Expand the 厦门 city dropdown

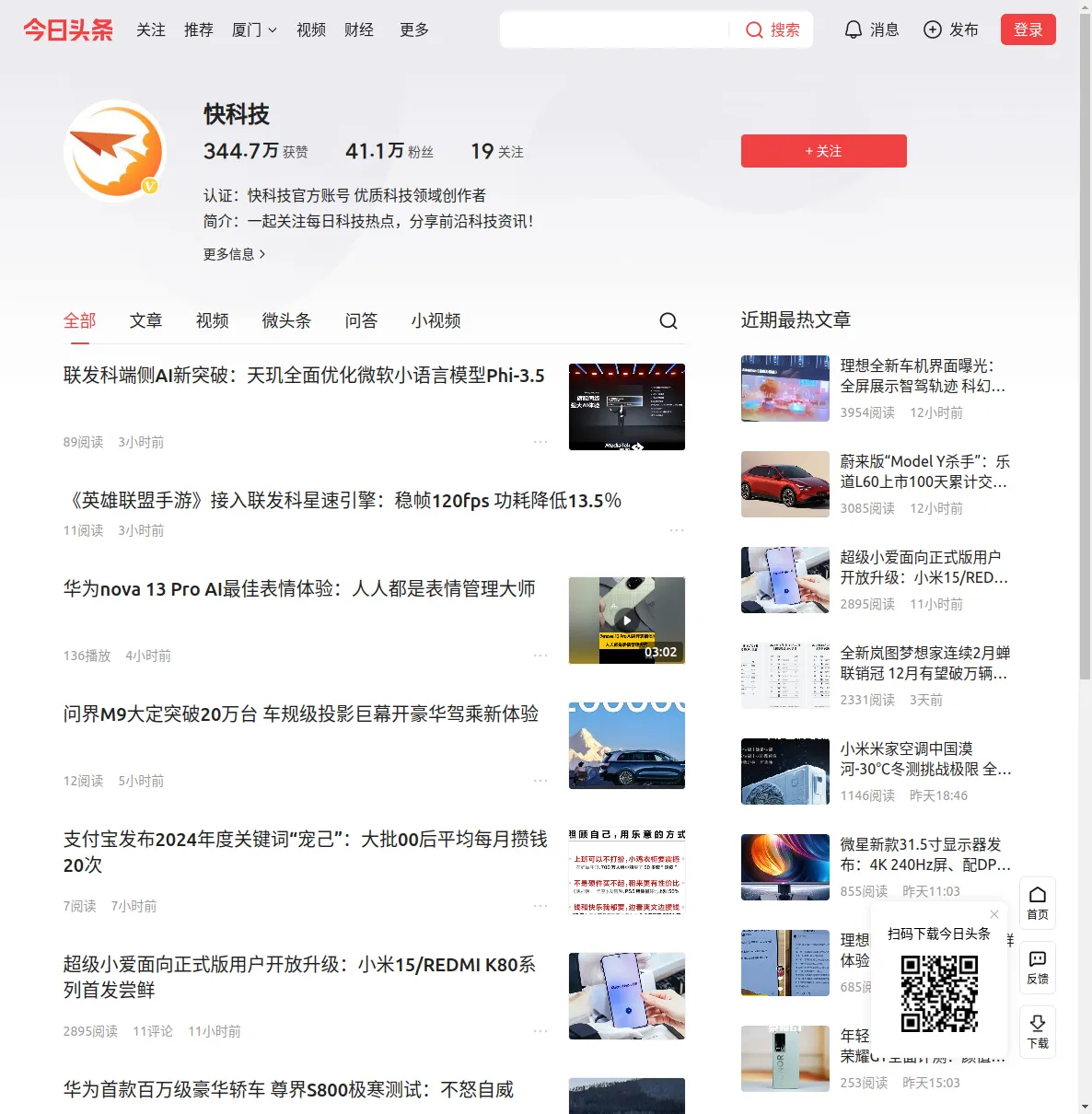click(254, 29)
